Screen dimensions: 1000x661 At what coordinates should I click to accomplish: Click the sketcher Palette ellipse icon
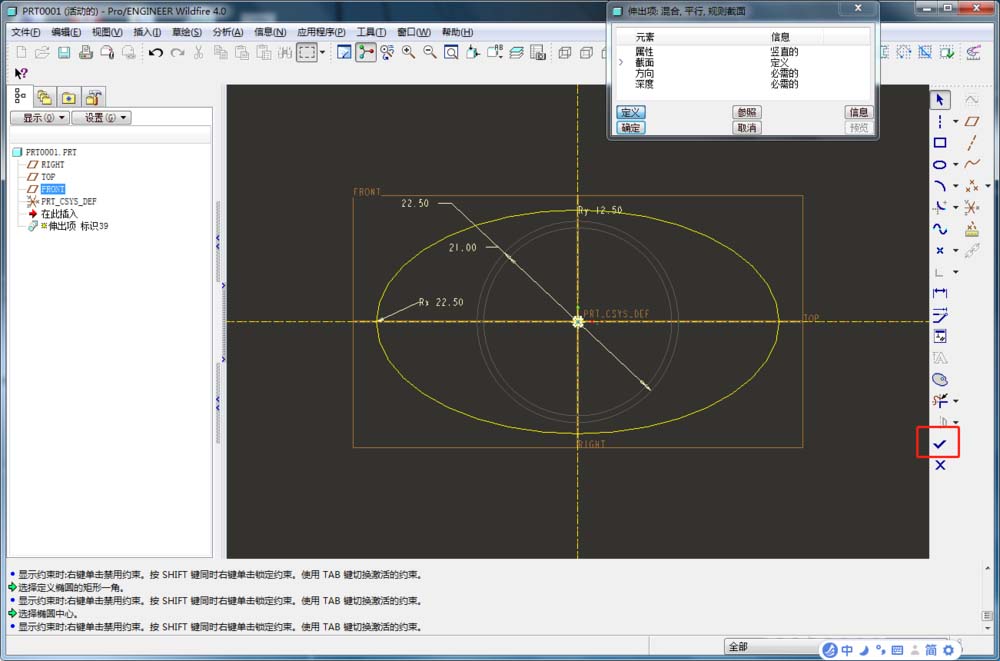coord(939,380)
